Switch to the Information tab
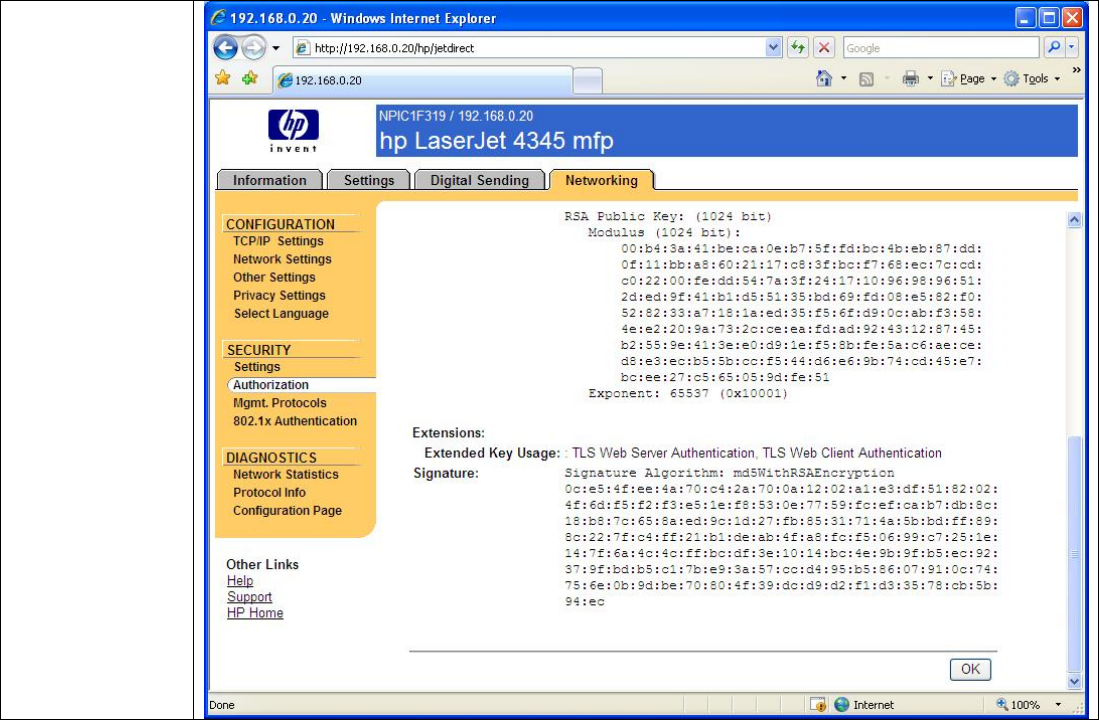The image size is (1099, 720). tap(270, 180)
